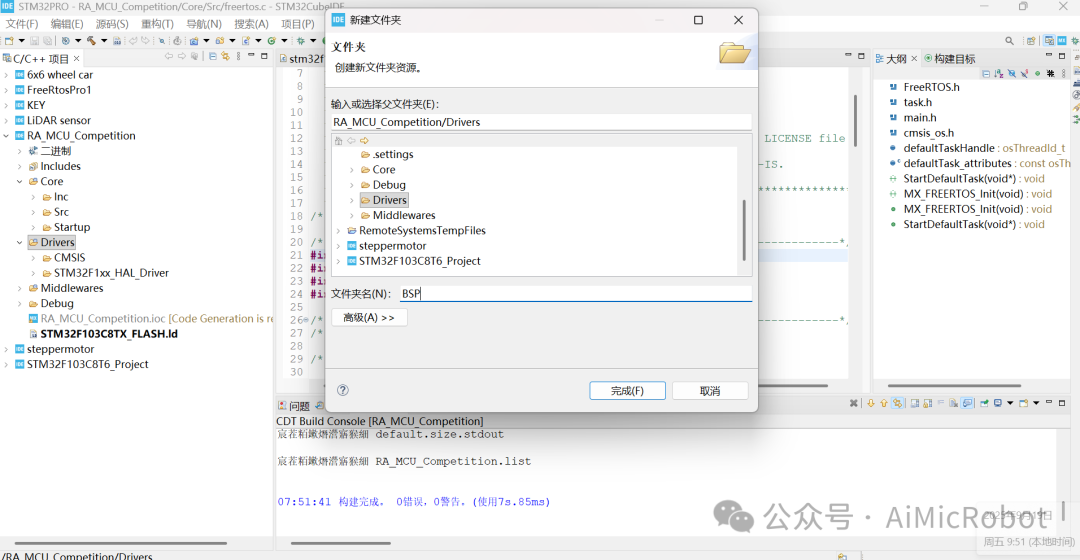Click the Go Into arrow in dialog tree
This screenshot has height=560, width=1080.
click(364, 141)
